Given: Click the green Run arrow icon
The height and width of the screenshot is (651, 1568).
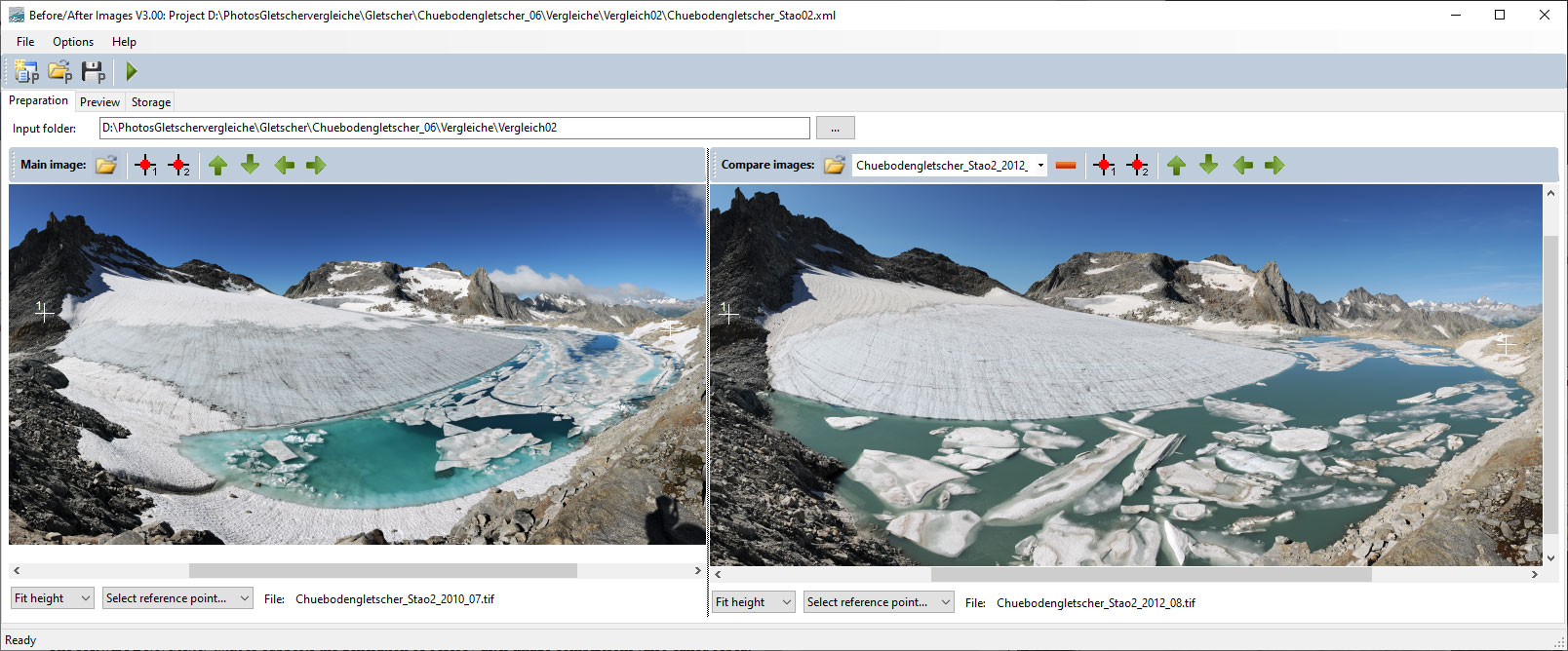Looking at the screenshot, I should point(132,71).
